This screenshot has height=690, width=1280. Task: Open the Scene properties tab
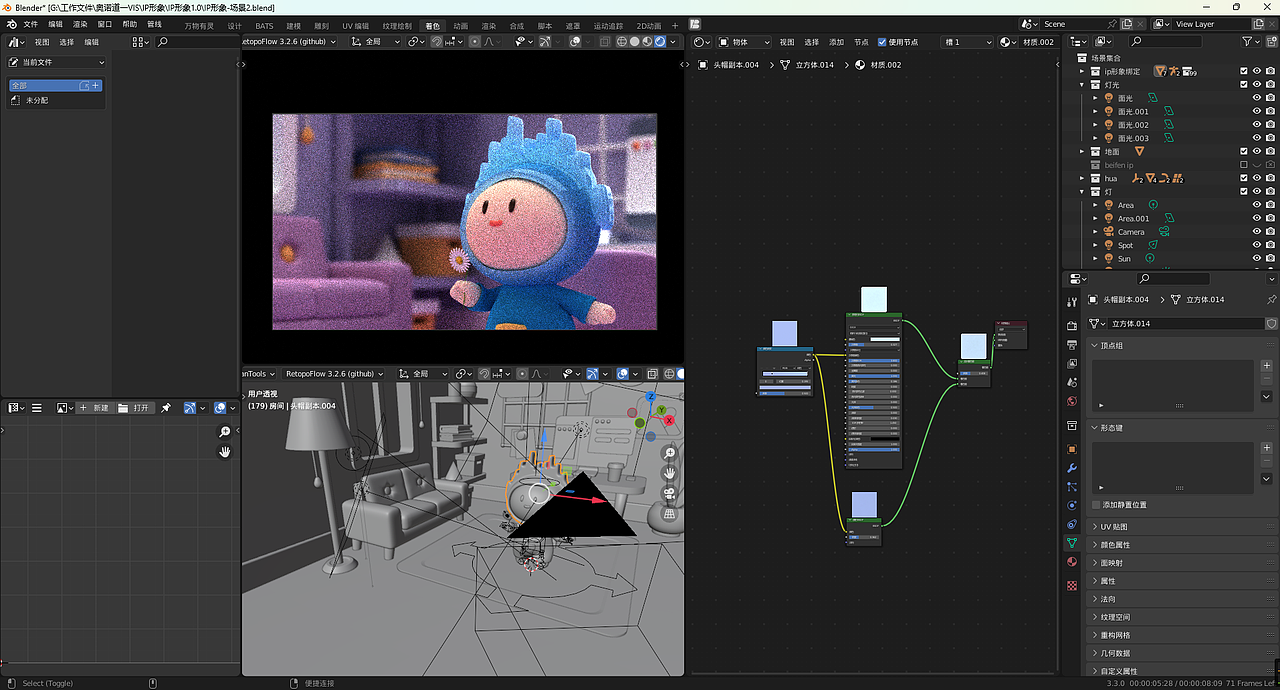point(1072,382)
